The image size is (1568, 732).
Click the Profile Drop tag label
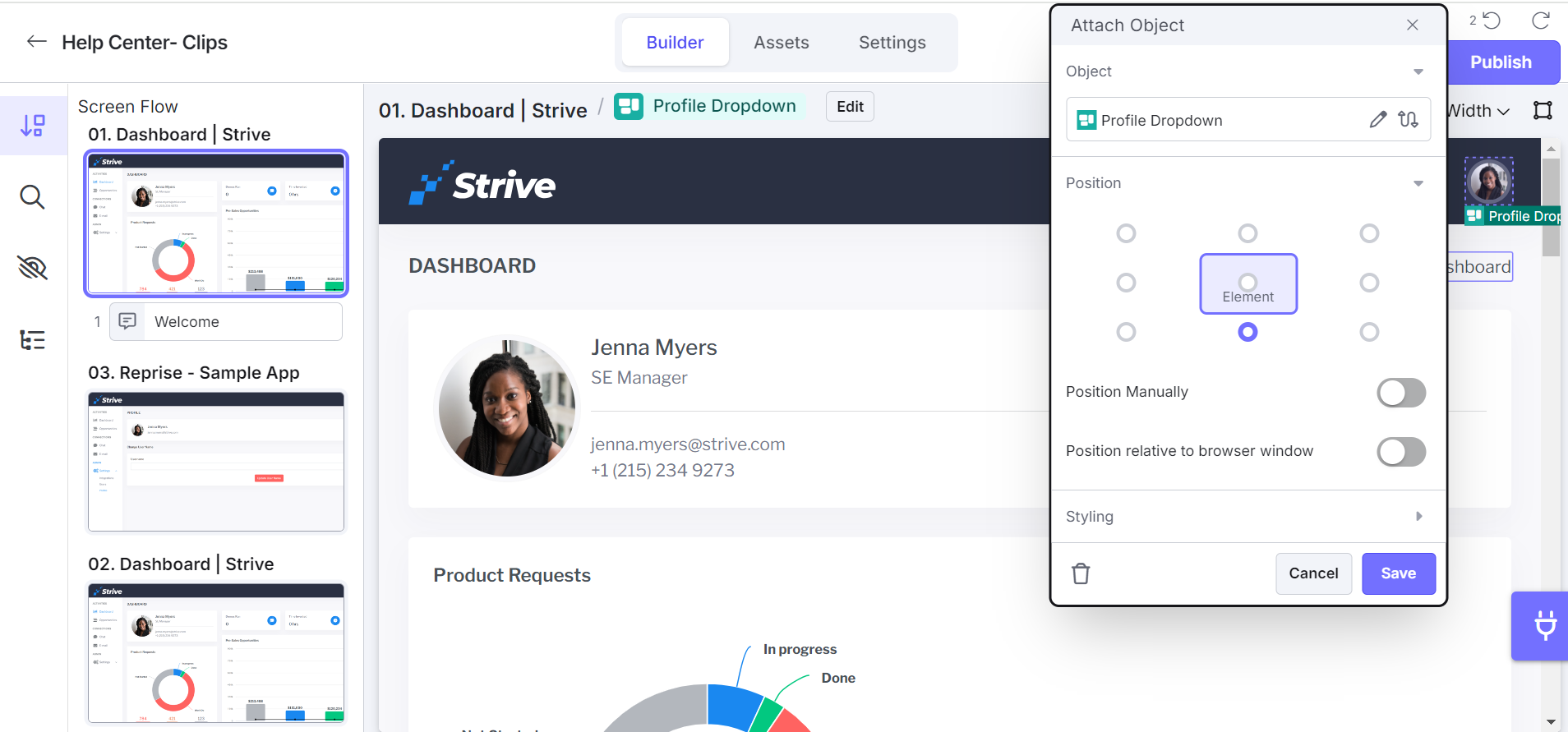[1515, 216]
